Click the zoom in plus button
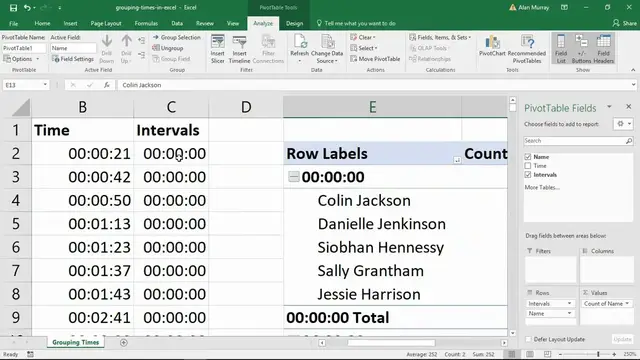 614,354
